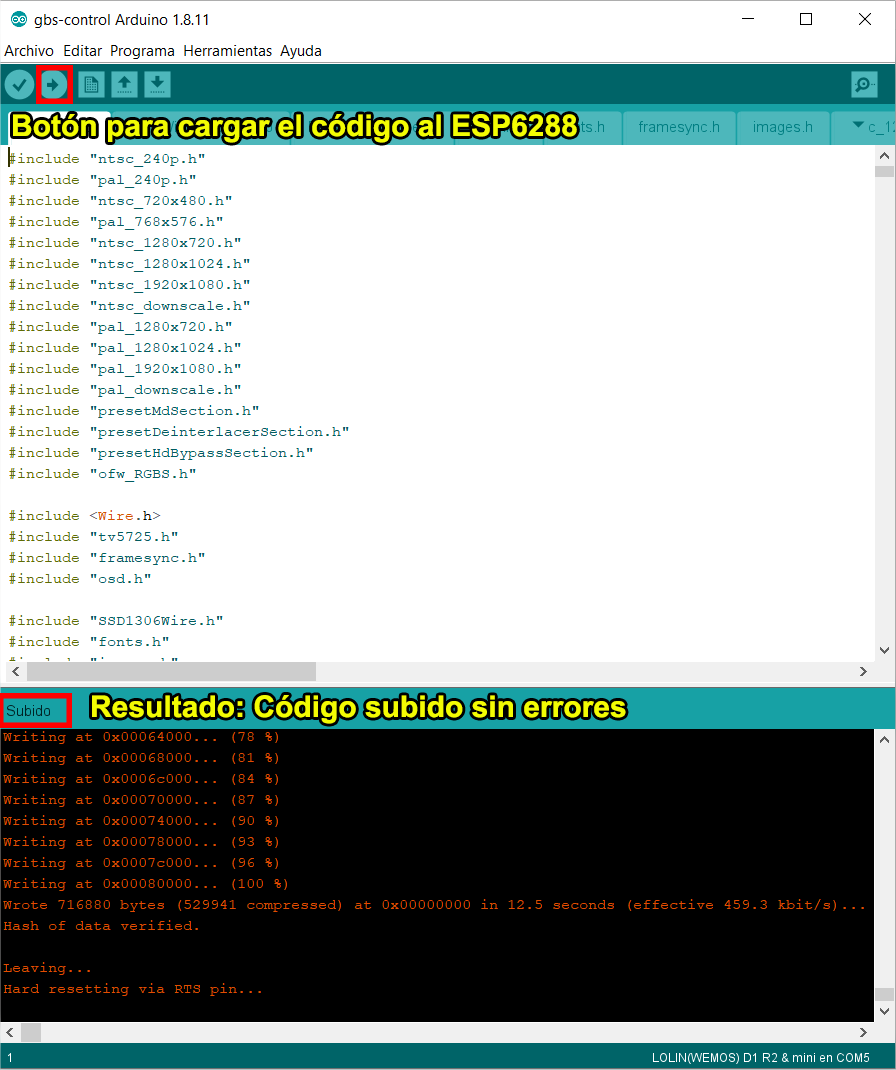This screenshot has width=896, height=1070.
Task: Upload the sketch with the arrow button
Action: tap(54, 85)
